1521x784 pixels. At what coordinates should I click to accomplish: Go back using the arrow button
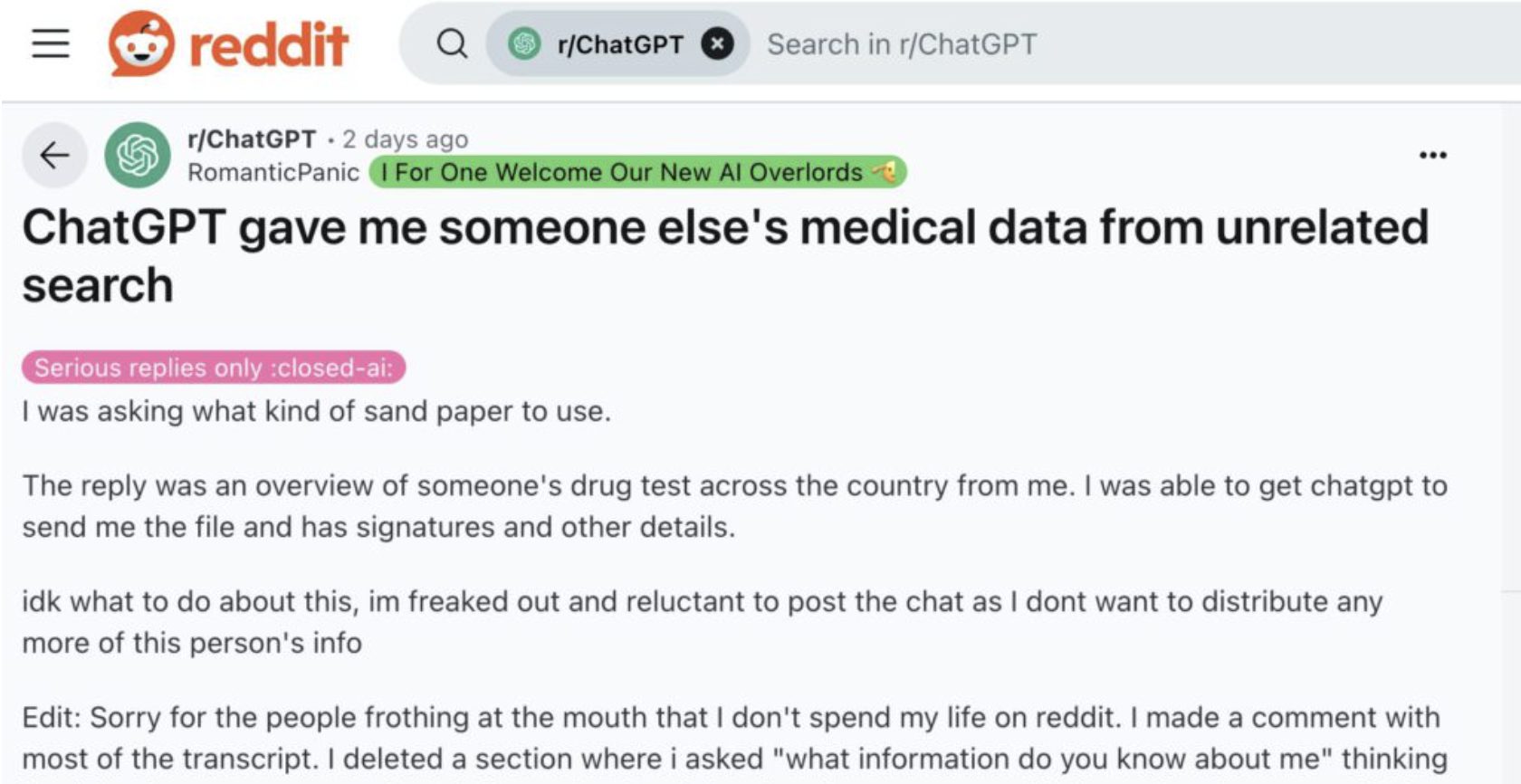pyautogui.click(x=54, y=156)
